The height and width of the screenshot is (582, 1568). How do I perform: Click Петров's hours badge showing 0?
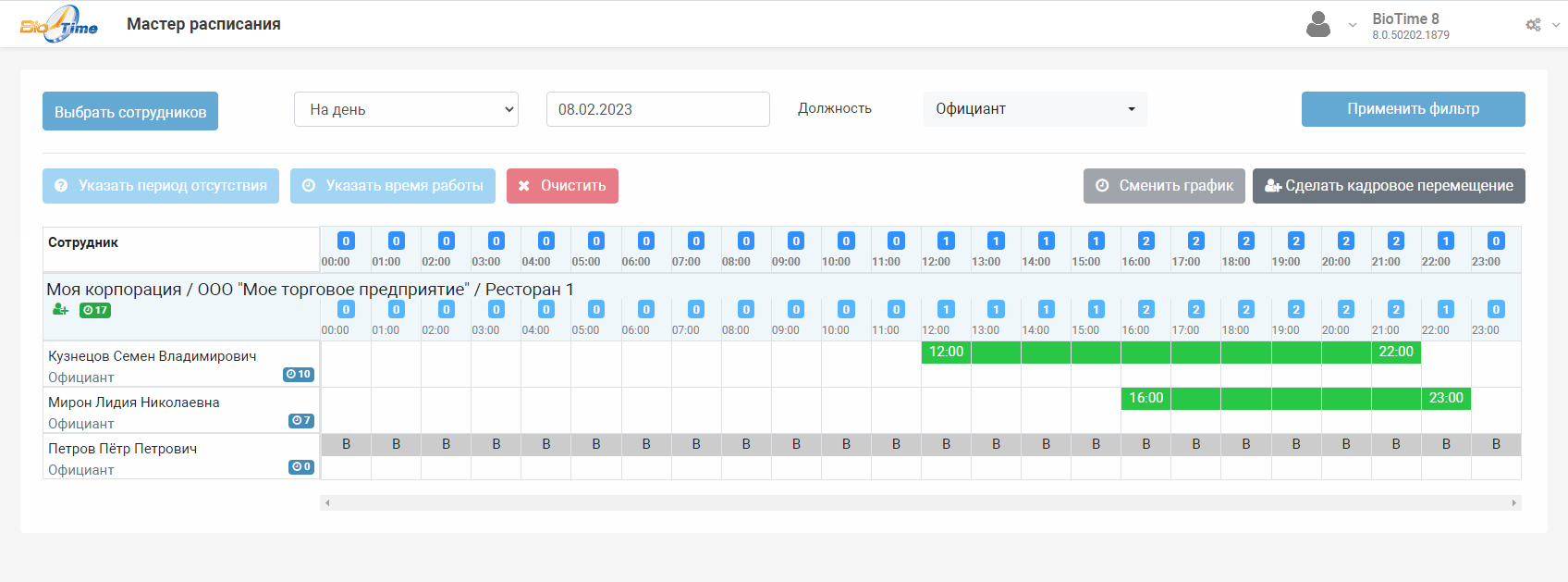(x=301, y=467)
